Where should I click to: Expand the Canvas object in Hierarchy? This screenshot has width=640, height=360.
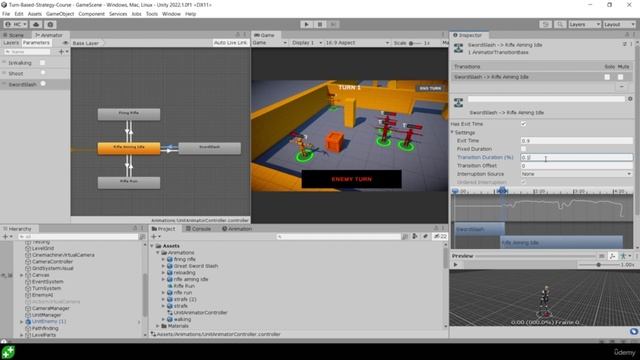pyautogui.click(x=22, y=275)
